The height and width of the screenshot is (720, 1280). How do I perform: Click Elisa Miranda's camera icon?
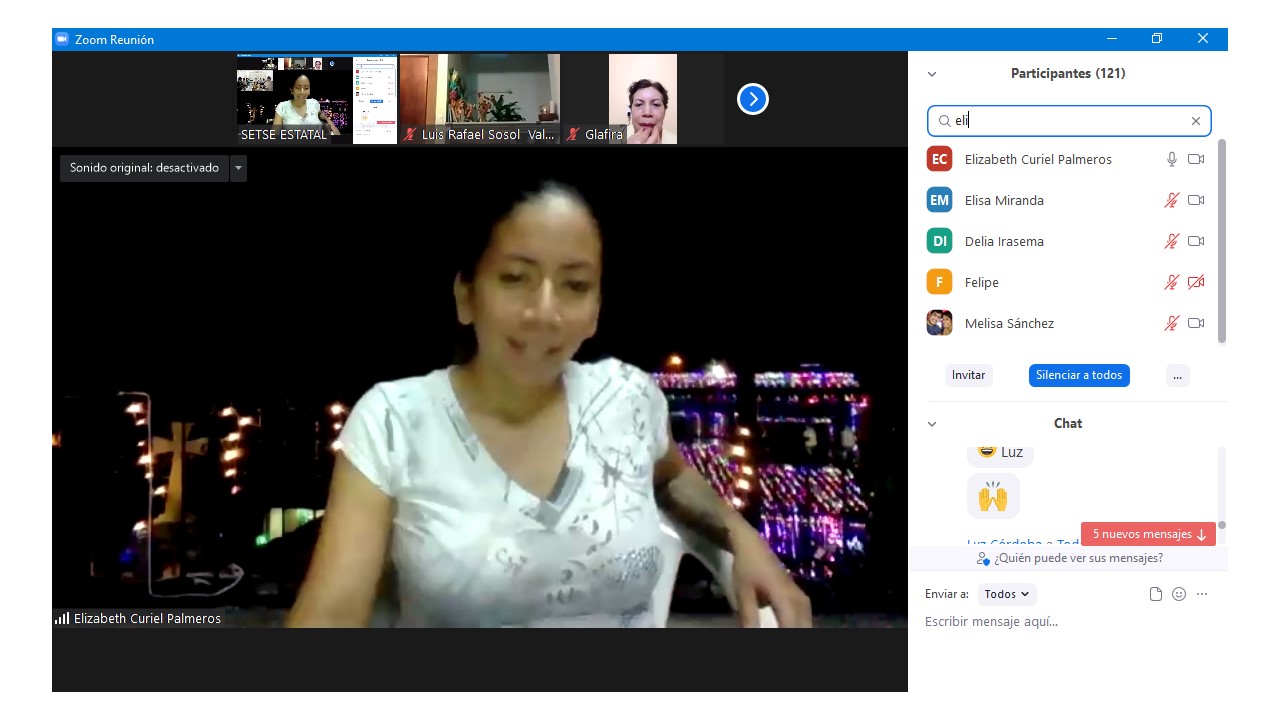[1196, 200]
